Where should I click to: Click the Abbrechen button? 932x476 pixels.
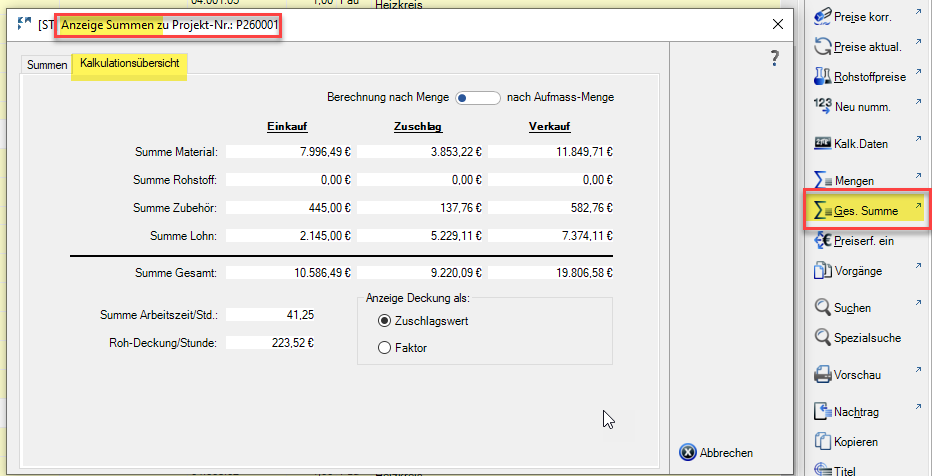pos(716,453)
